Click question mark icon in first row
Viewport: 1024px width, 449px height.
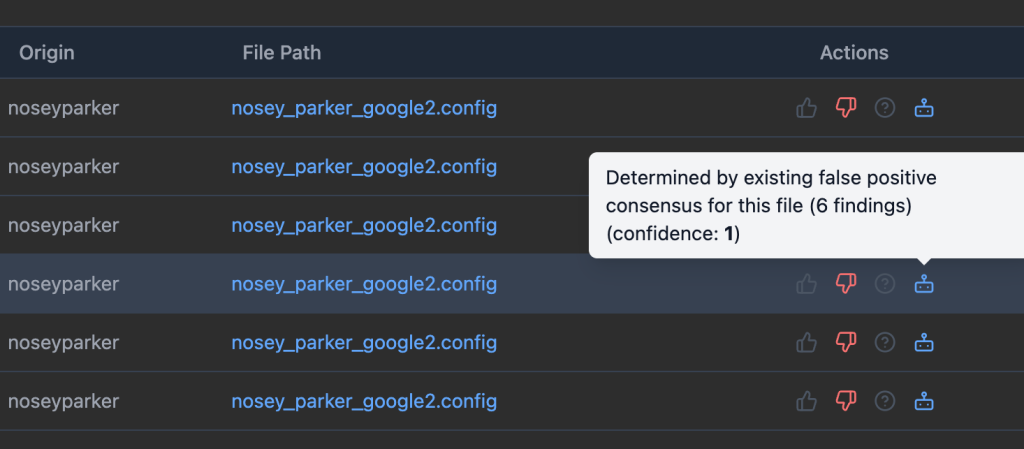pos(884,108)
